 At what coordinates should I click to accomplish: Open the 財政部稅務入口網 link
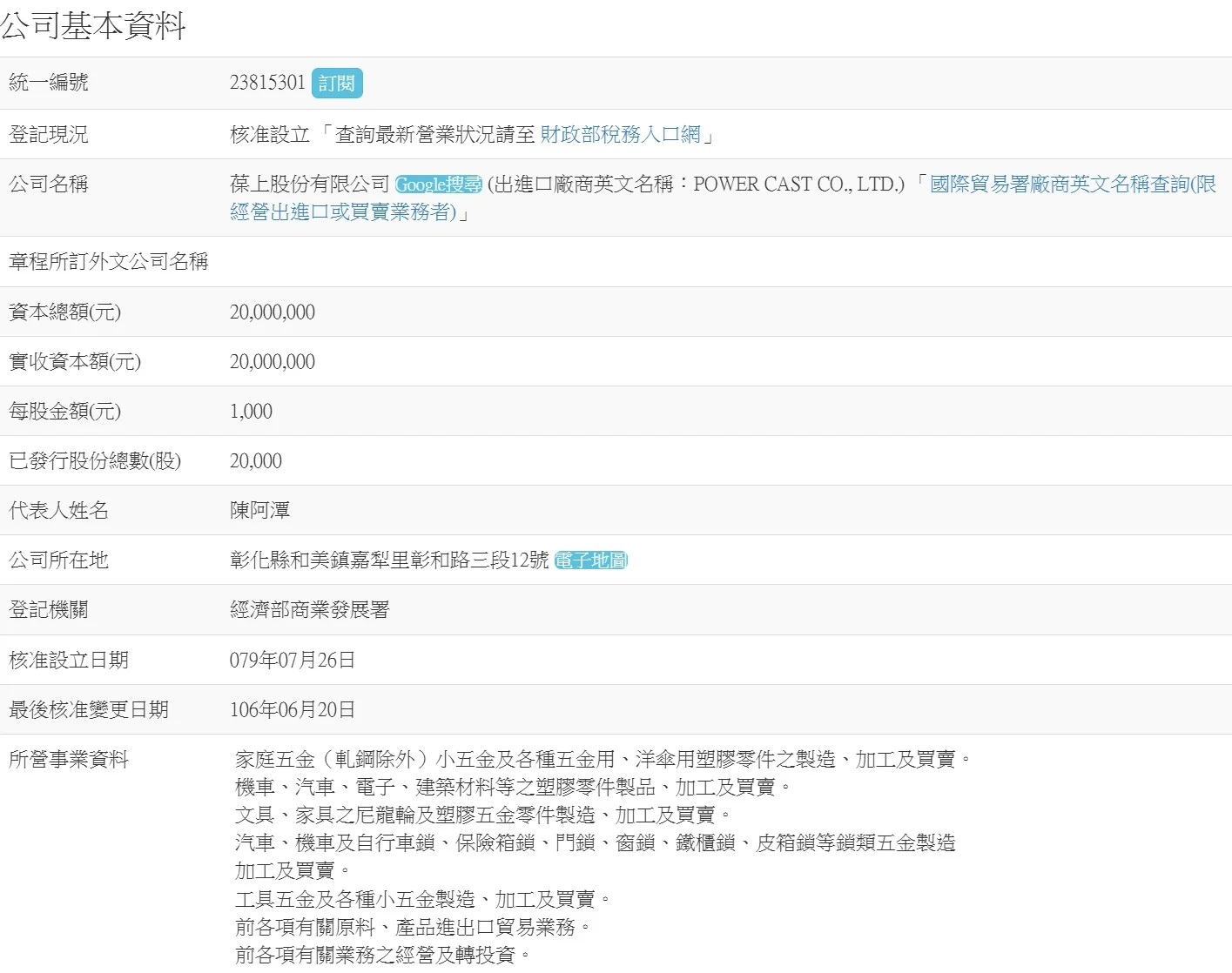tap(620, 134)
